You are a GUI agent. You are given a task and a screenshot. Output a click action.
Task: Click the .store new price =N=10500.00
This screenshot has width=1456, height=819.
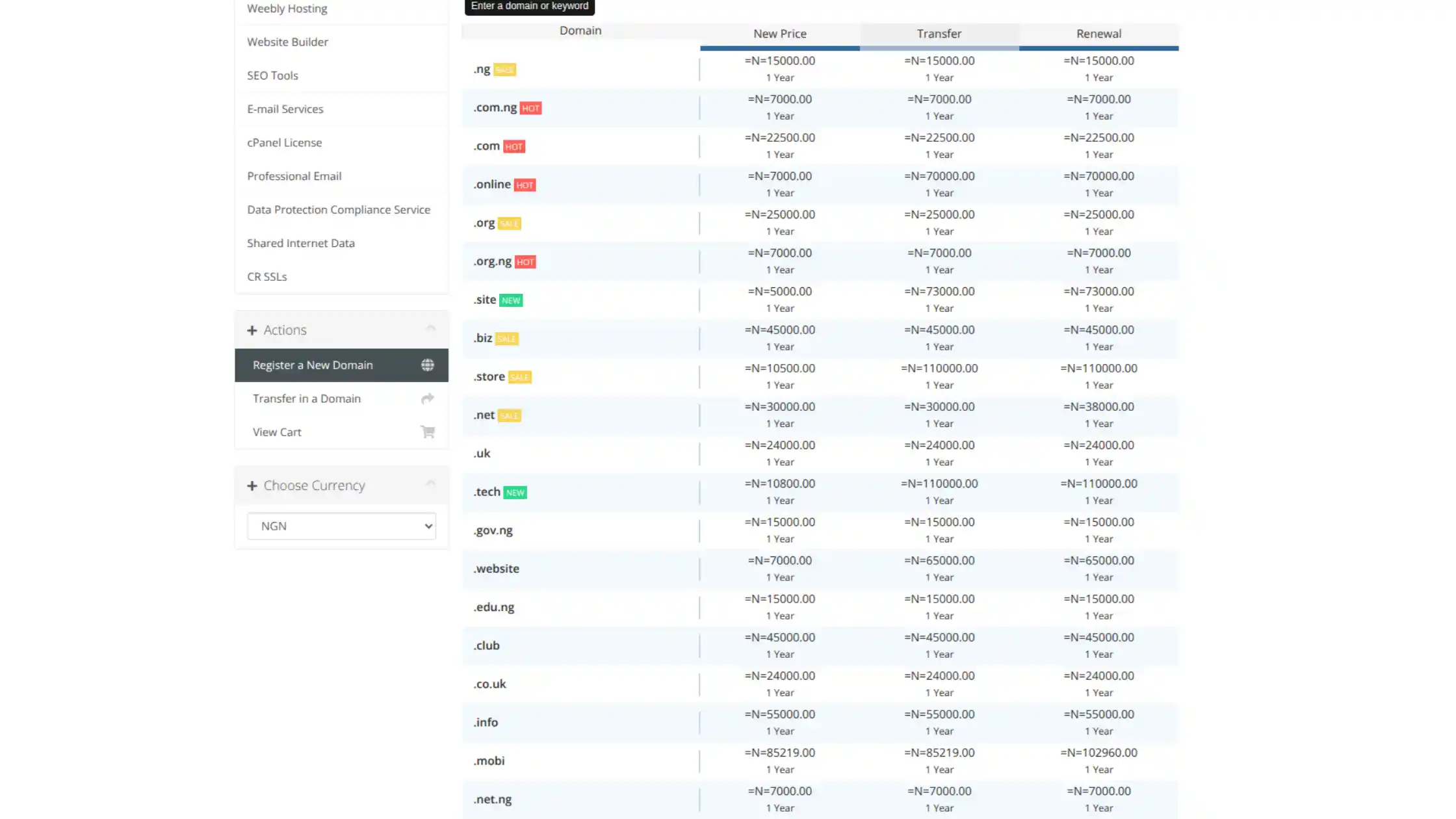click(x=780, y=369)
